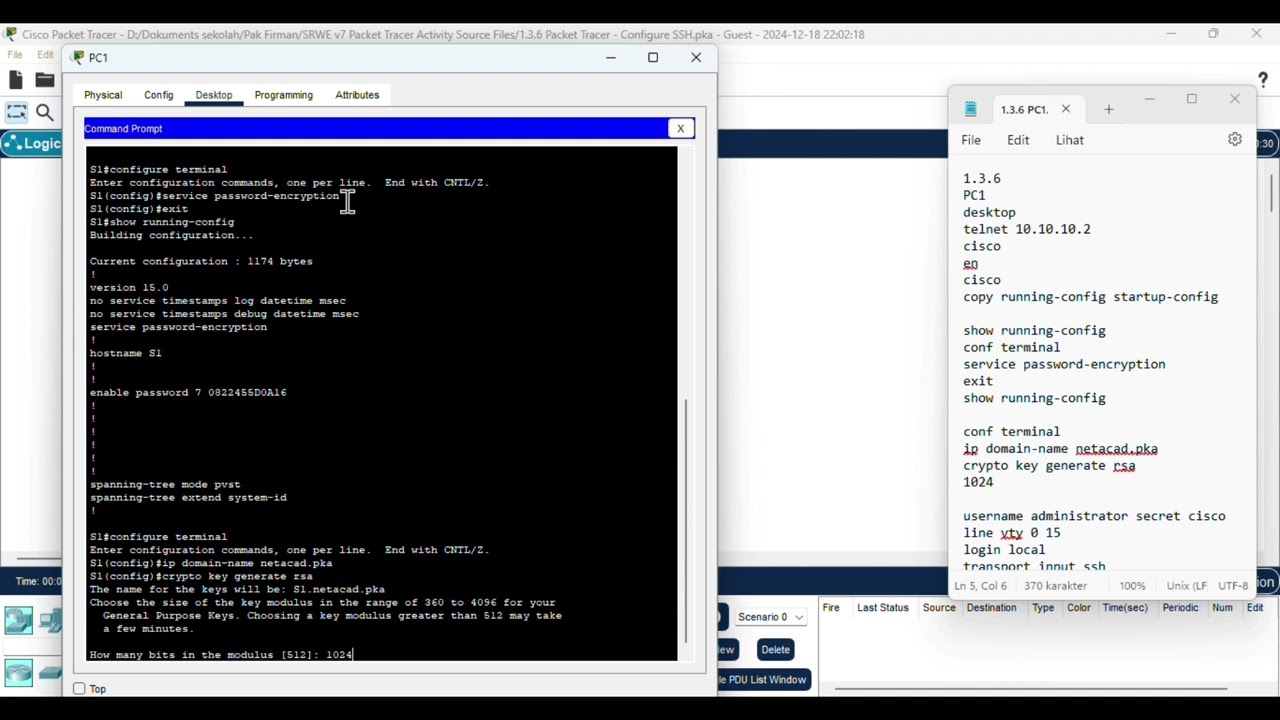1280x720 pixels.
Task: Click the 'How many bits in the modulus' input line
Action: 221,655
